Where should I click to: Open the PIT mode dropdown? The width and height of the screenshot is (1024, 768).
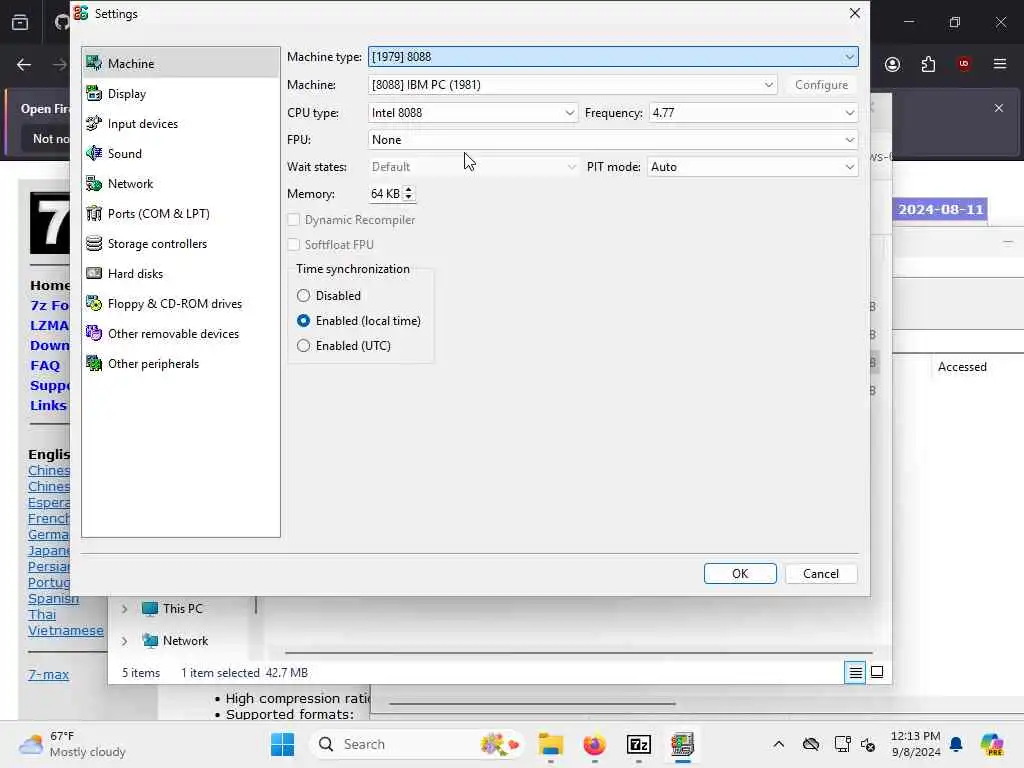point(752,167)
